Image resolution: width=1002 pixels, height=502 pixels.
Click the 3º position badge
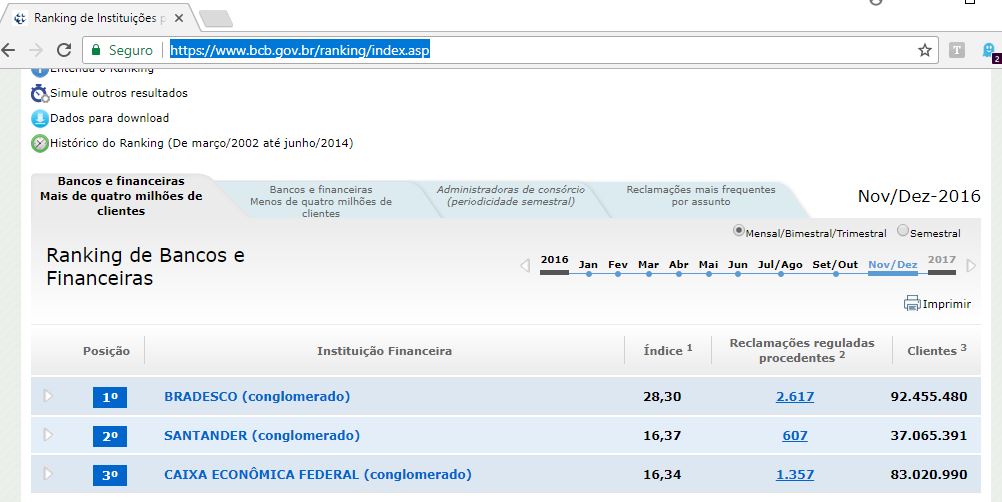(110, 475)
